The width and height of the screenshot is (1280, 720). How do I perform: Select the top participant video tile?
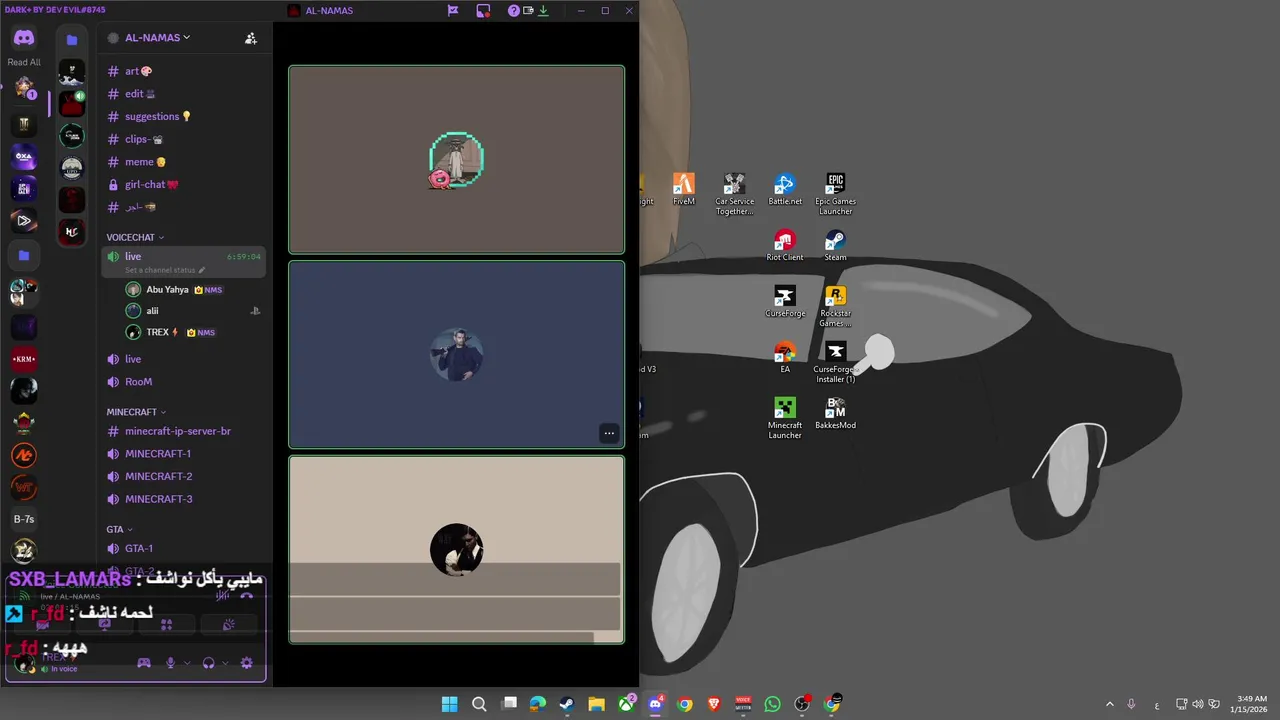pyautogui.click(x=457, y=160)
